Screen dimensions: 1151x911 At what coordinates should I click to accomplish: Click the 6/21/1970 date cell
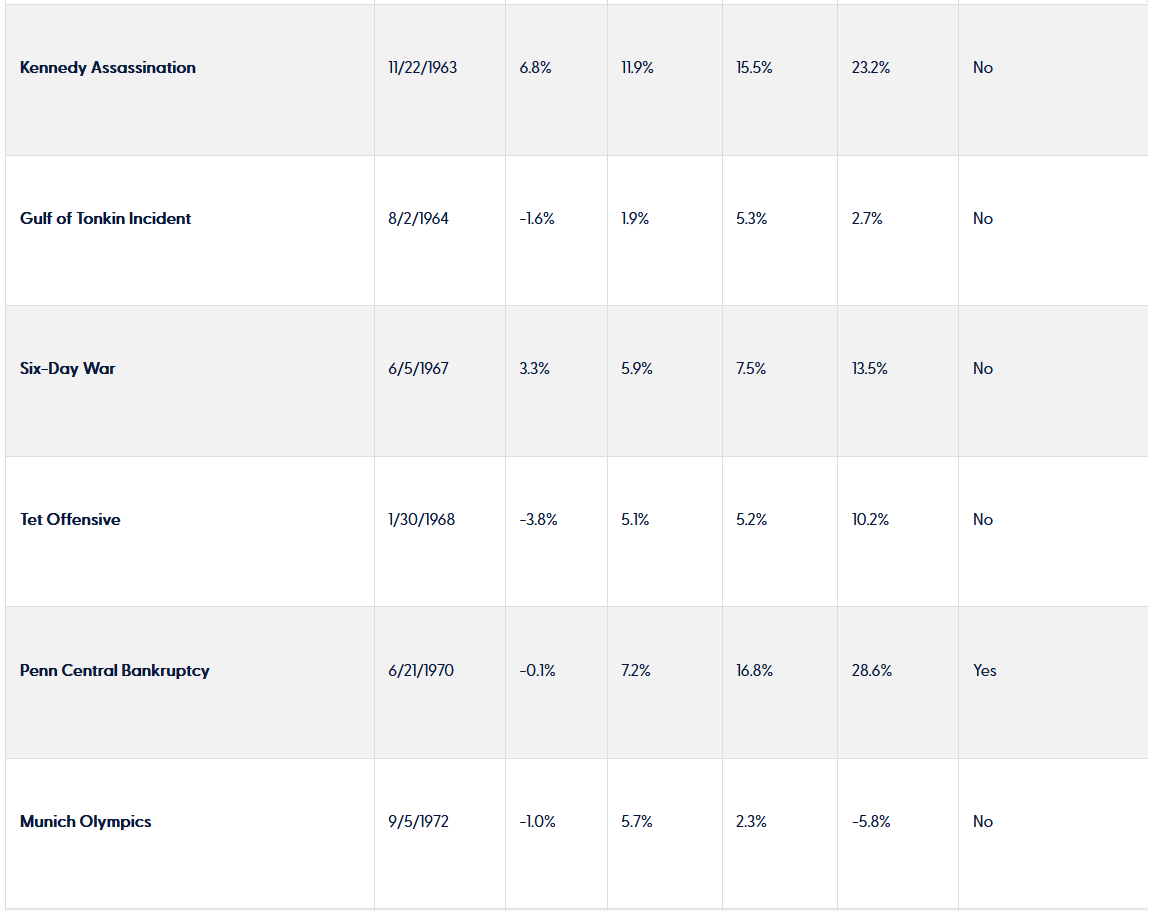420,671
